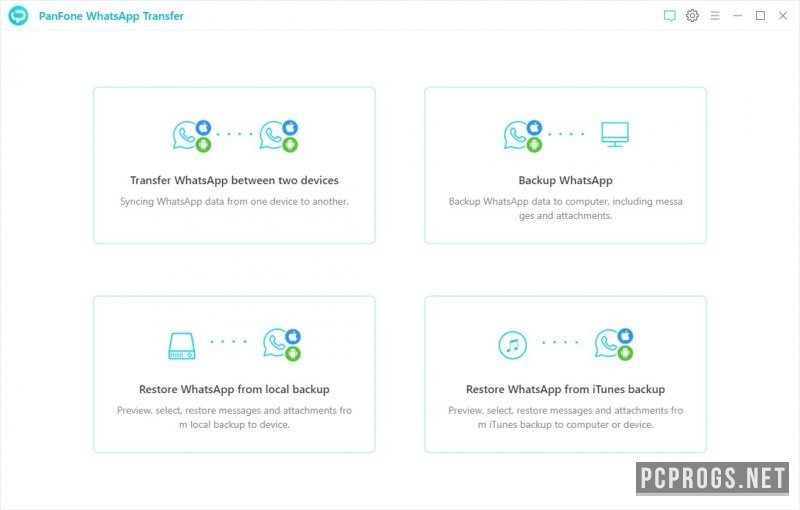
Task: Click the local disk drive icon
Action: pos(182,346)
